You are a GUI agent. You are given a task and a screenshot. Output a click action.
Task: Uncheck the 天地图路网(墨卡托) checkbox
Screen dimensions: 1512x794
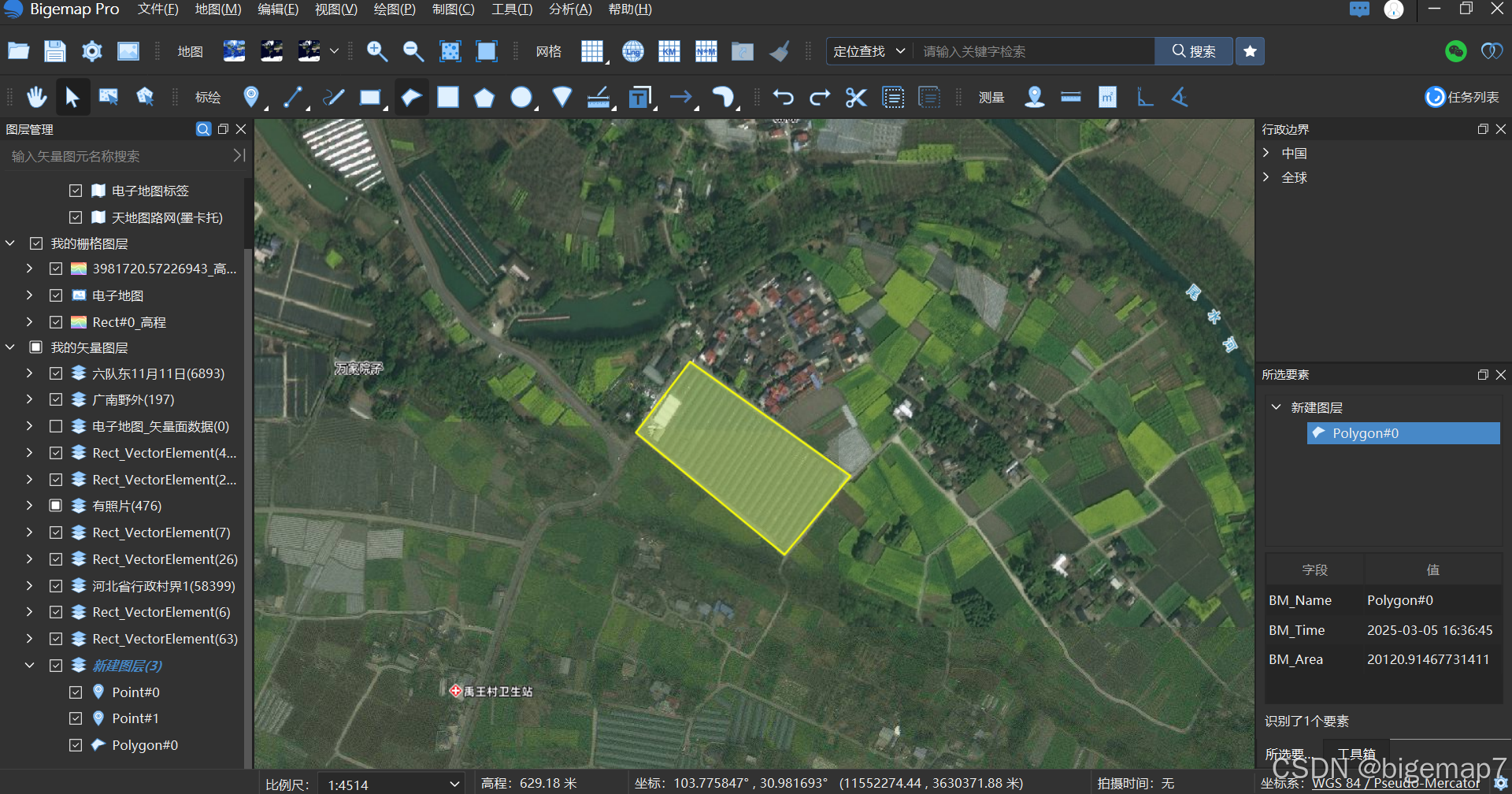pos(76,217)
